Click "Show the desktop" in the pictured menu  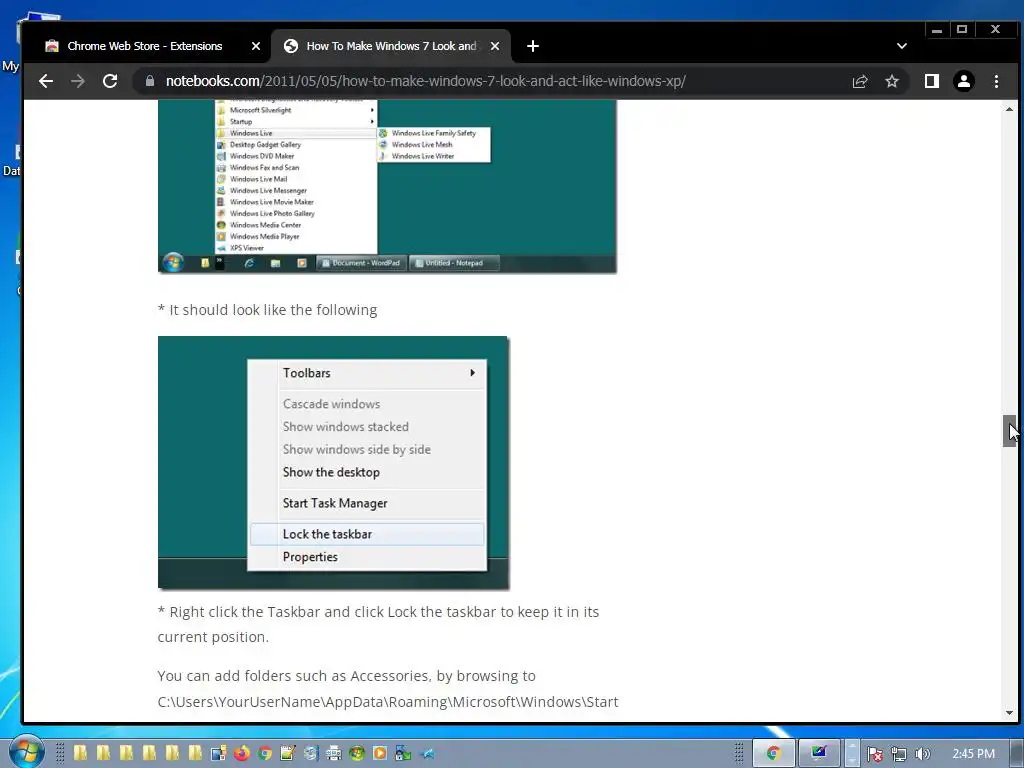point(366,472)
